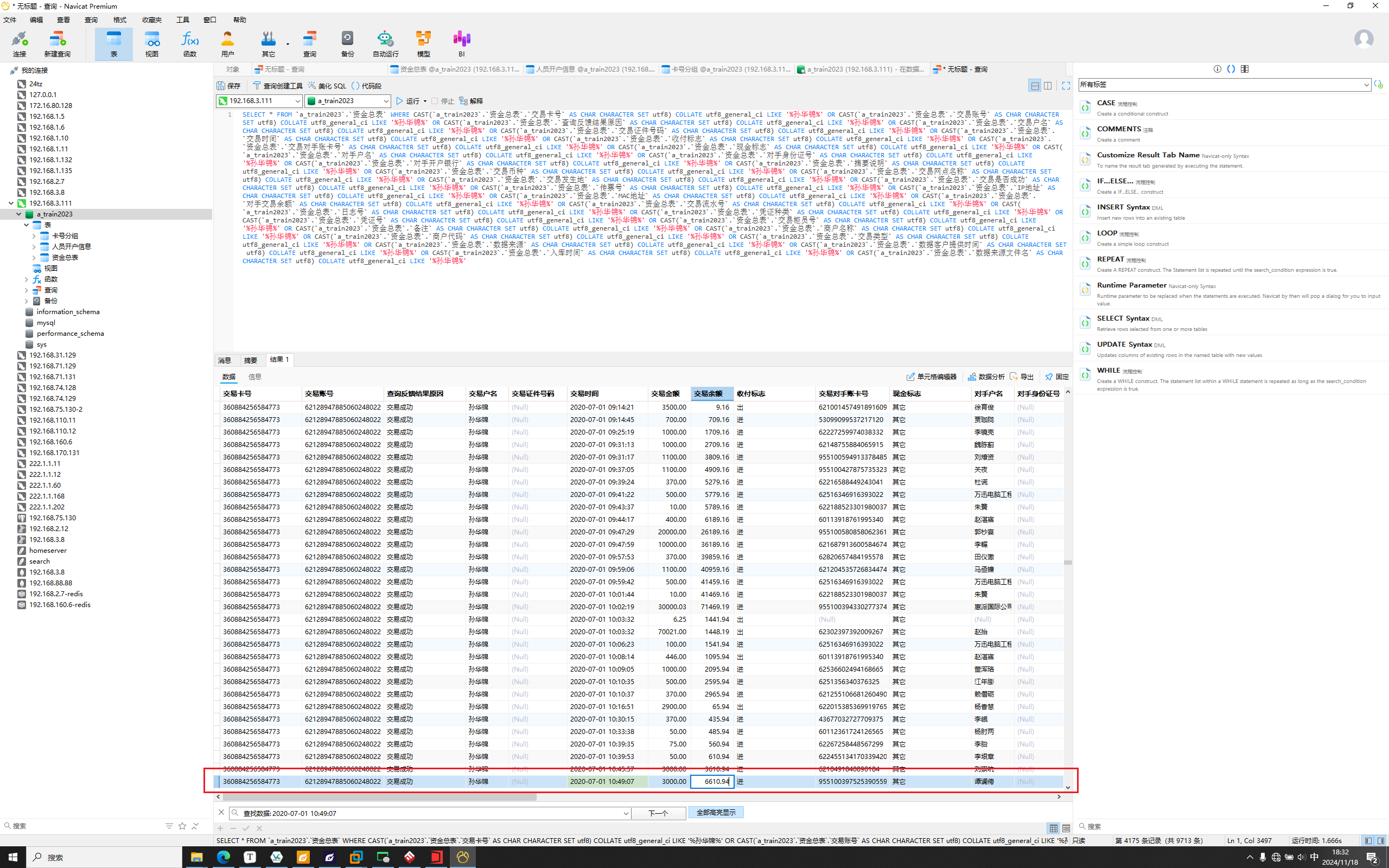
Task: Open the BI toolbar icon
Action: click(462, 44)
